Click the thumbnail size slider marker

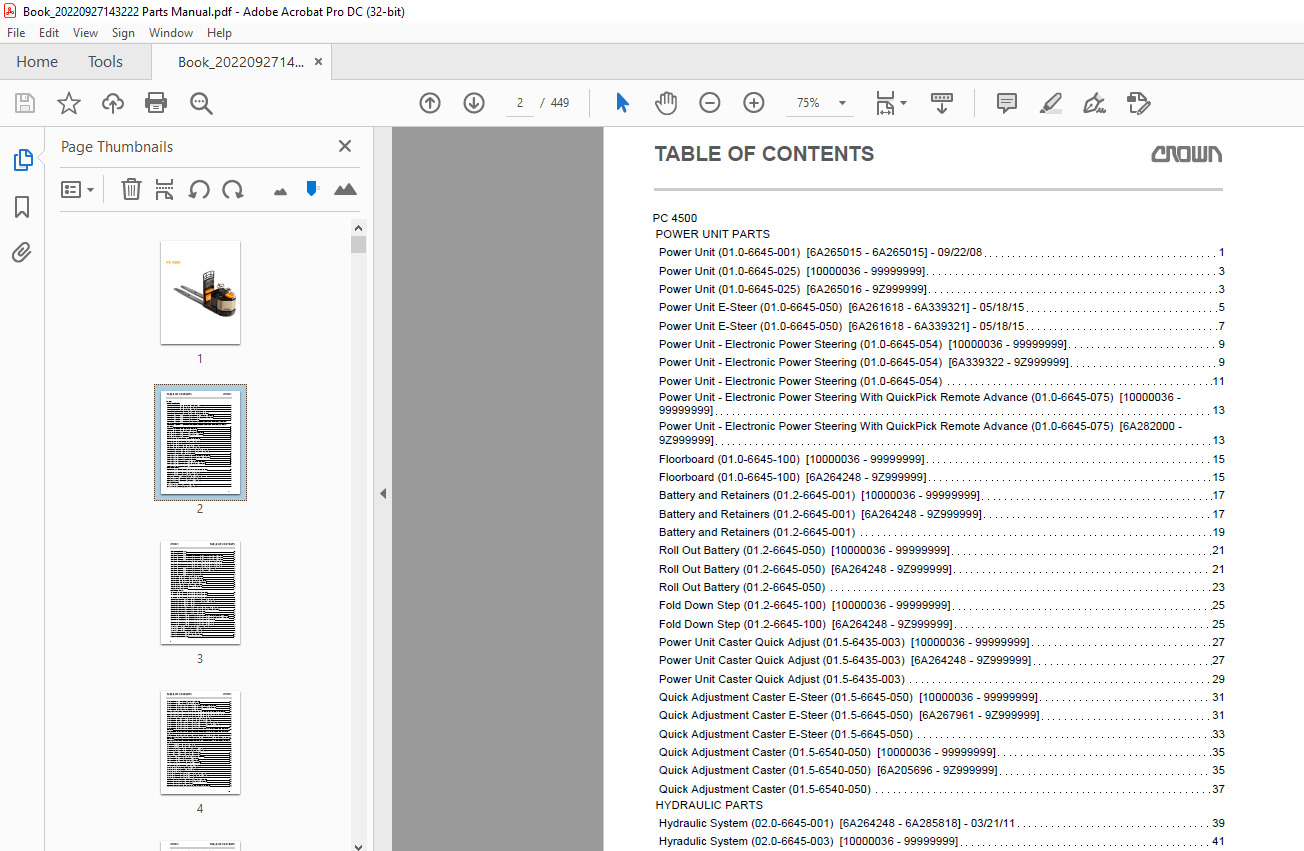[x=312, y=188]
